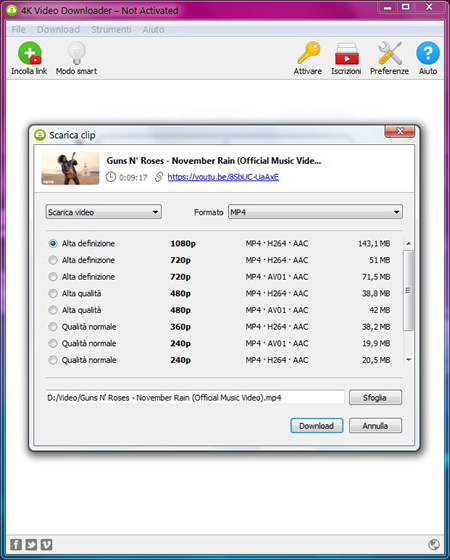Open Iscrizioni subscriptions icon
Viewport: 450px width, 560px height.
(346, 54)
